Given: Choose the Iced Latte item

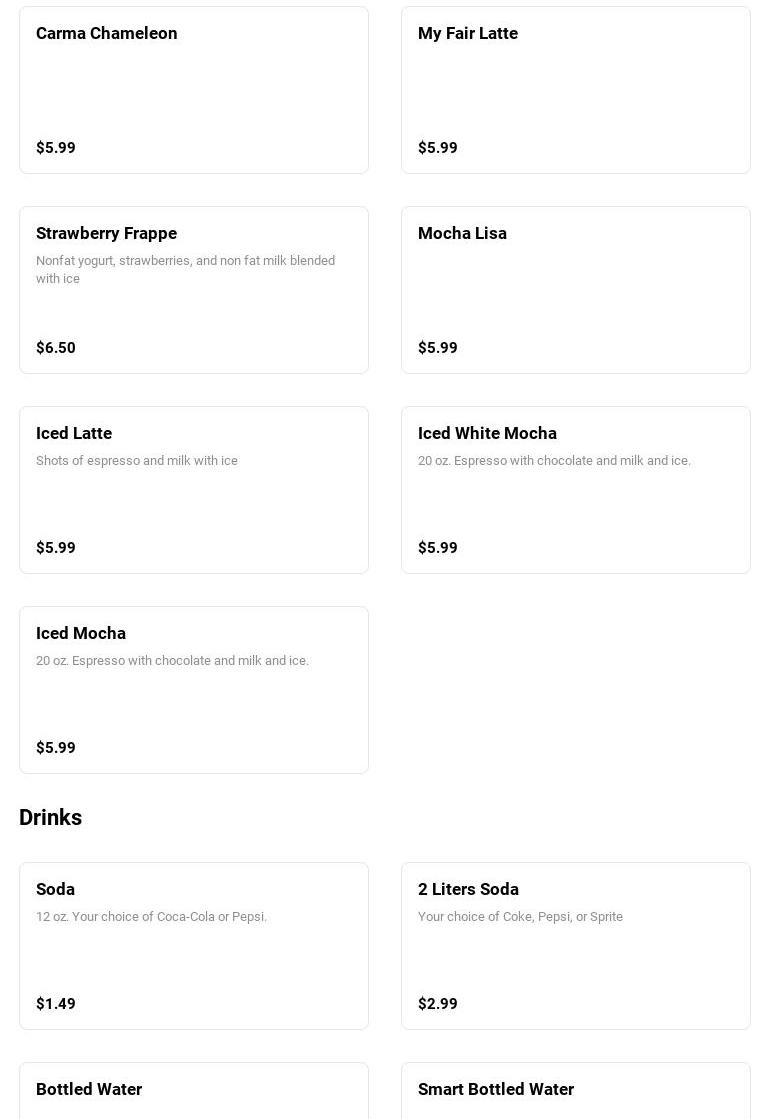Looking at the screenshot, I should pyautogui.click(x=194, y=490).
